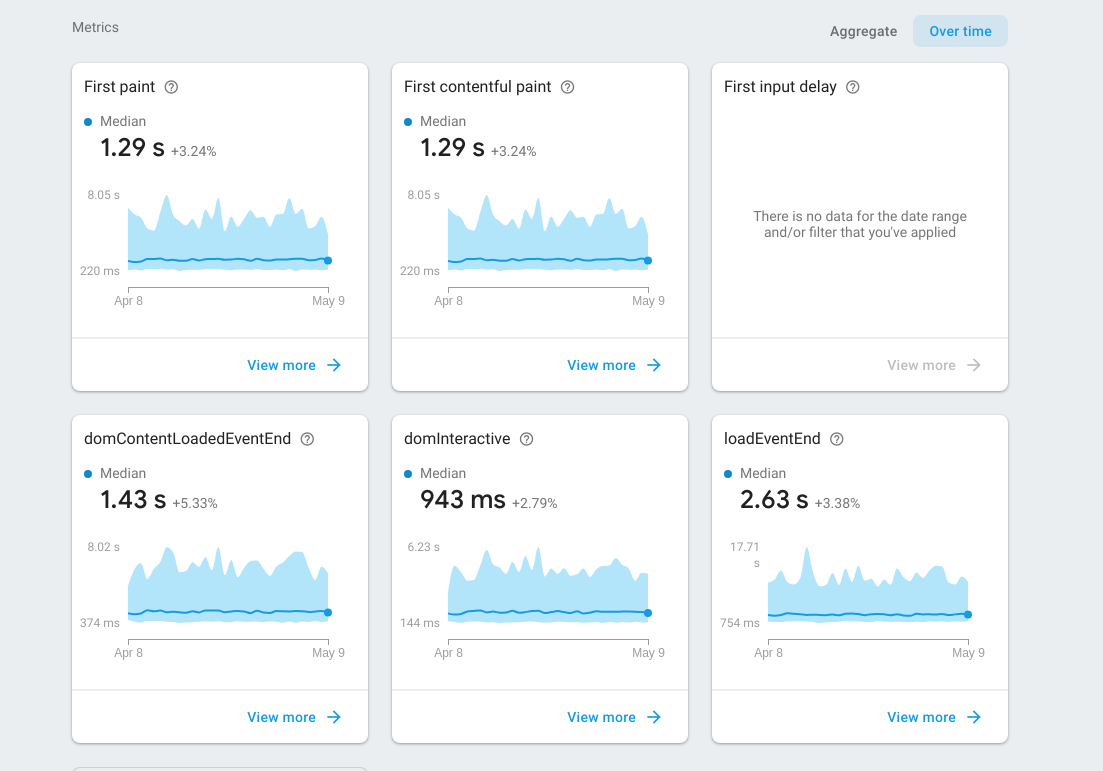Click the loadEventEnd help icon
Screen dimensions: 1103x771
coord(835,439)
